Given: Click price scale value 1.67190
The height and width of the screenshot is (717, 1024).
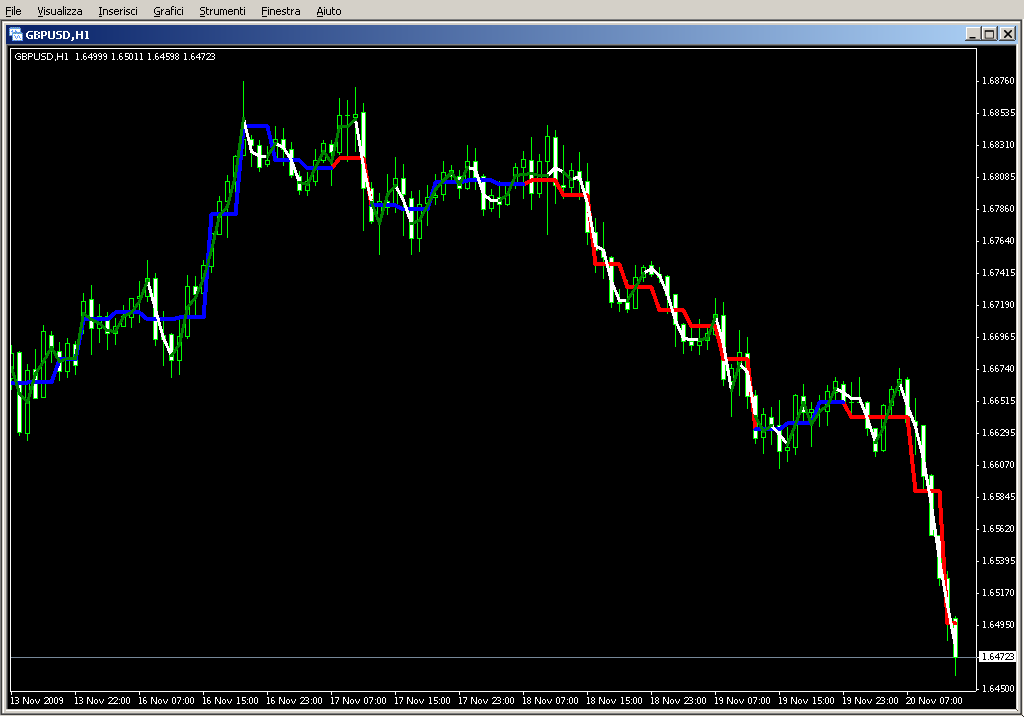Looking at the screenshot, I should [999, 305].
